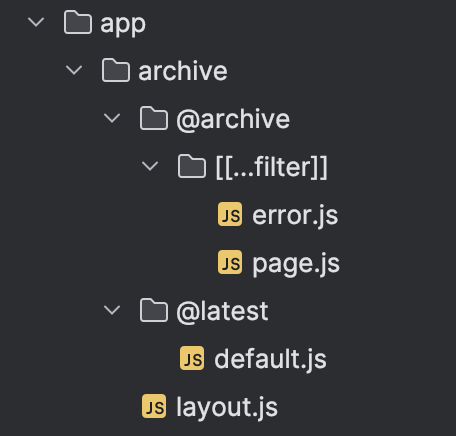Click the archive folder icon
The width and height of the screenshot is (456, 436).
coord(116,70)
